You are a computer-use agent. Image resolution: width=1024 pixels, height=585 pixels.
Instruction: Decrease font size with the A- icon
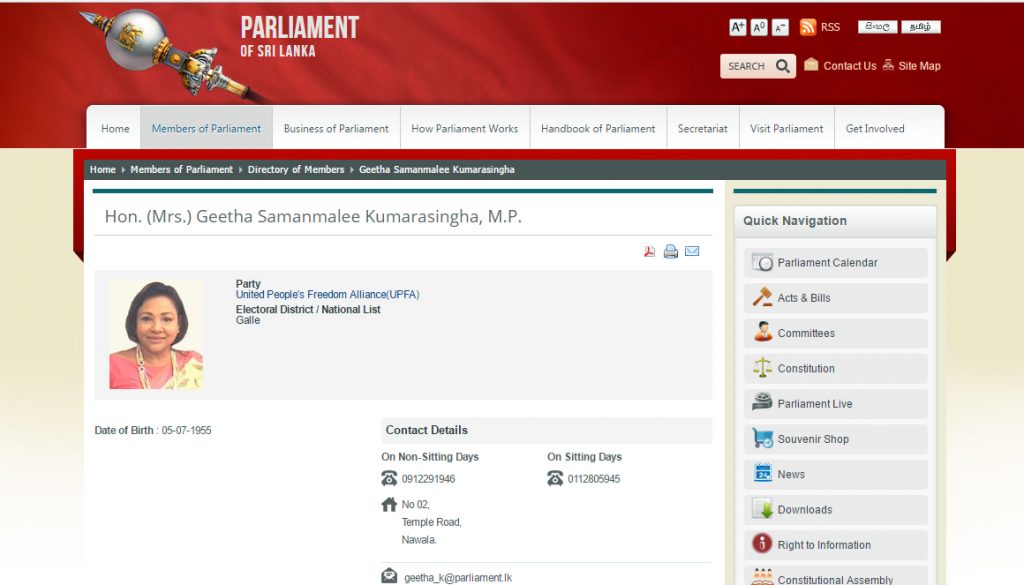click(x=780, y=27)
